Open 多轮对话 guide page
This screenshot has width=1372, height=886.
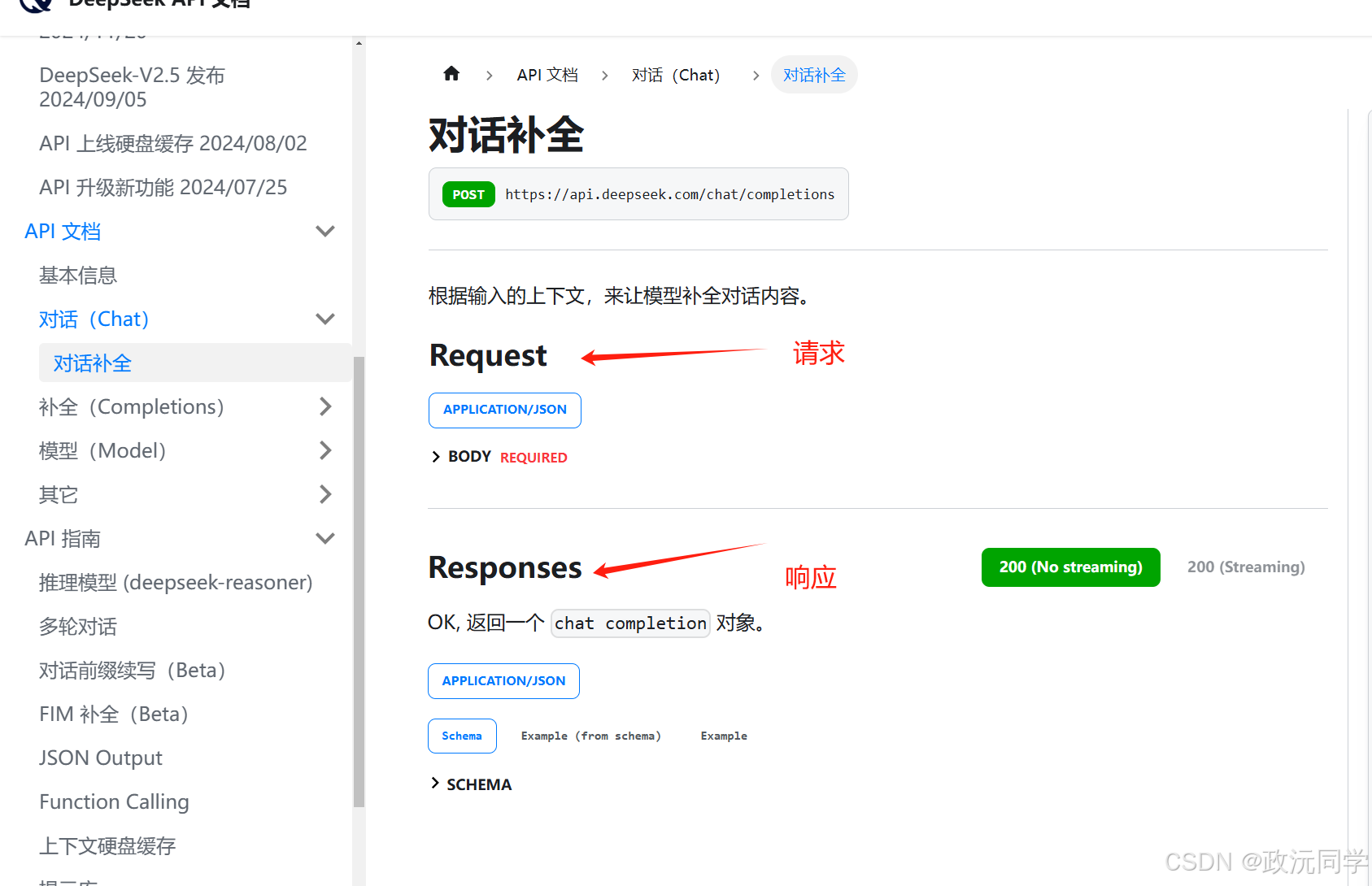[78, 626]
